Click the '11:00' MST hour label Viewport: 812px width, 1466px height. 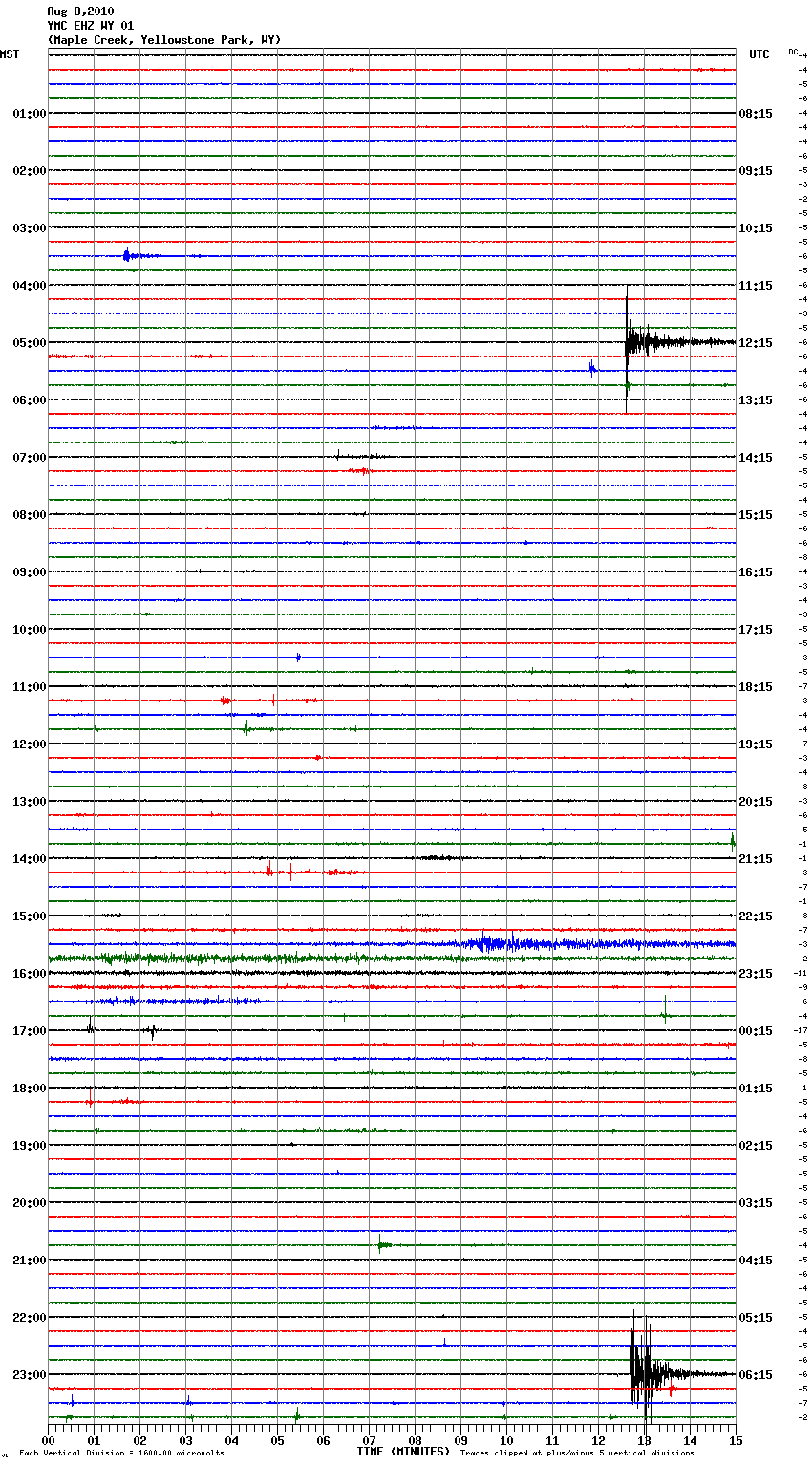(x=30, y=687)
